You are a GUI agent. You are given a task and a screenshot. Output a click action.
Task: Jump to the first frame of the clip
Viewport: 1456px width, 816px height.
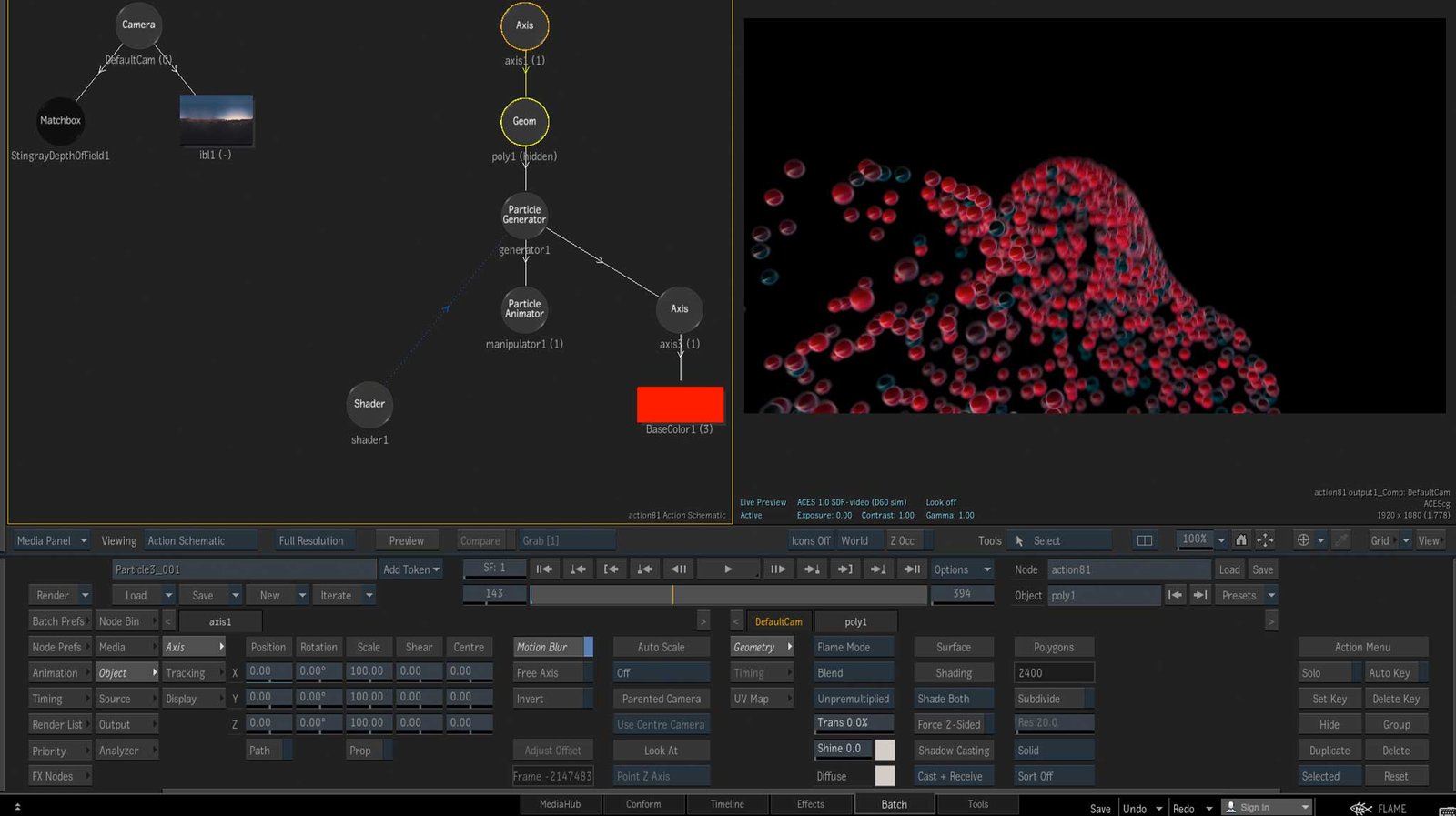544,569
